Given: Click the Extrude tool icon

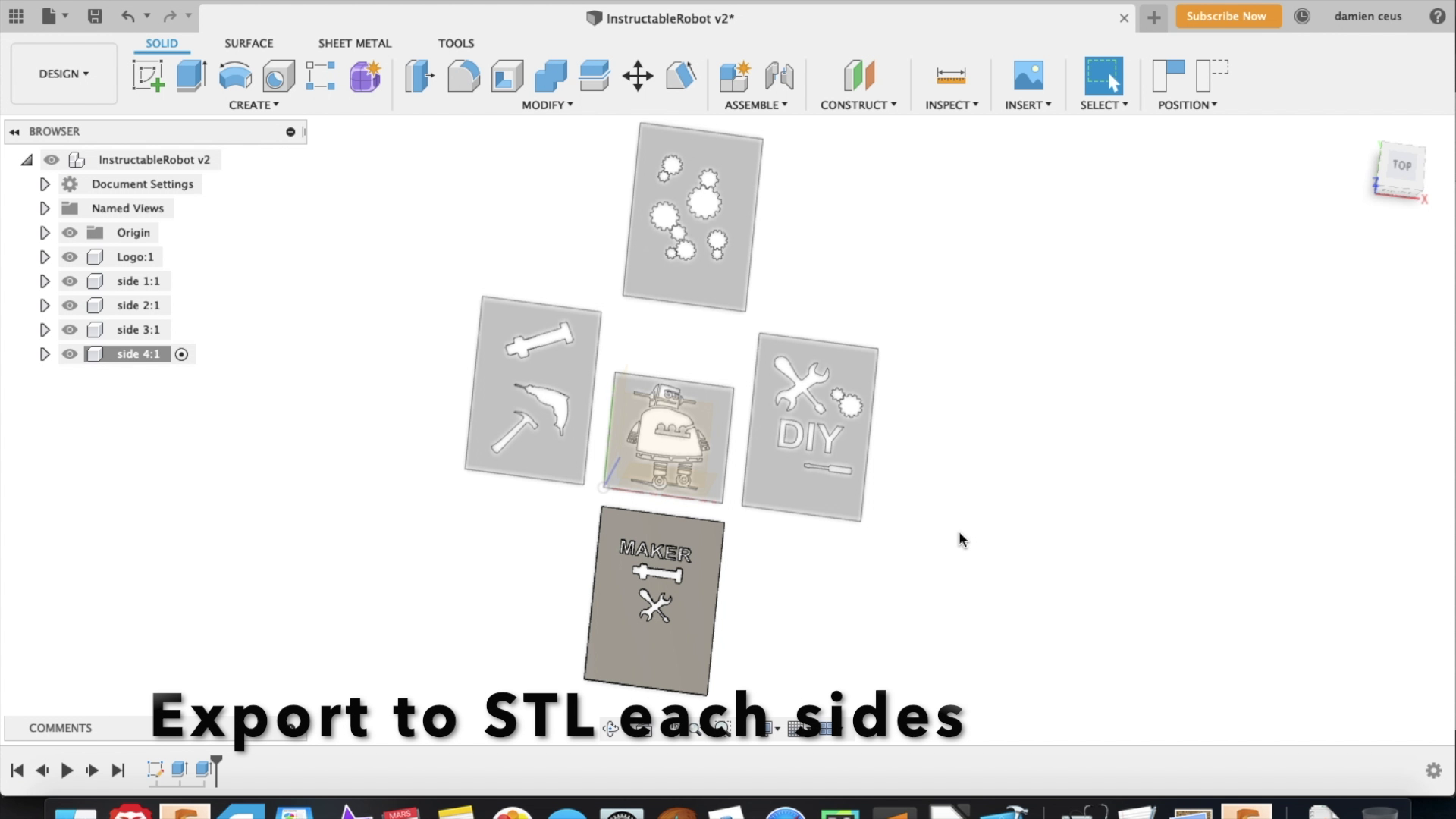Looking at the screenshot, I should point(191,77).
